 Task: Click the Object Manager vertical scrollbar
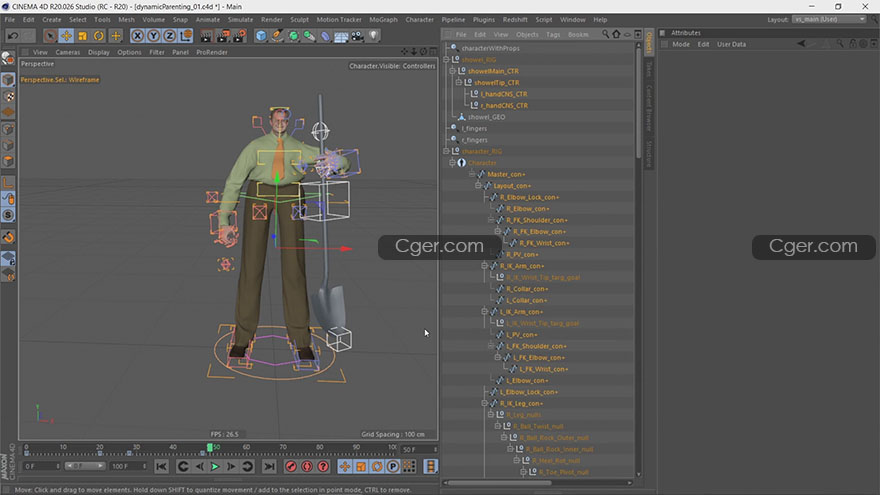[638, 103]
